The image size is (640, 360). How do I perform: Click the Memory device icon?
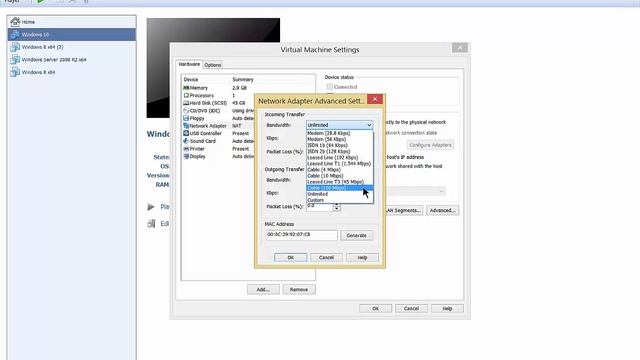pyautogui.click(x=186, y=88)
